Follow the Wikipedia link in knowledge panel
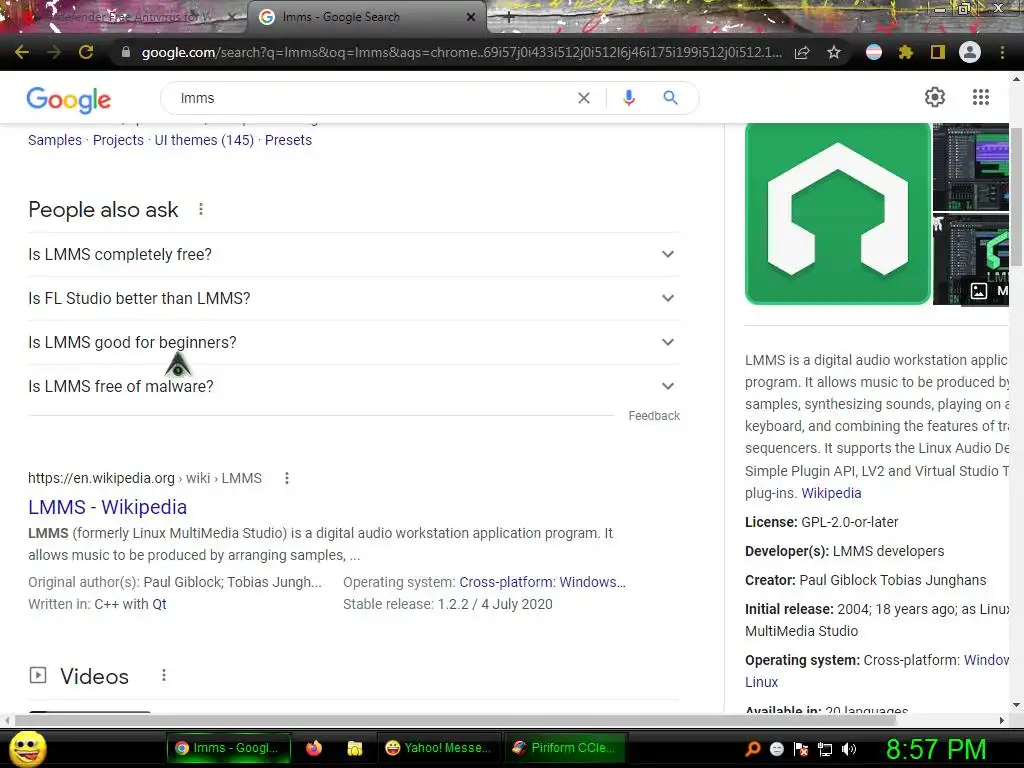The width and height of the screenshot is (1024, 768). tap(831, 493)
